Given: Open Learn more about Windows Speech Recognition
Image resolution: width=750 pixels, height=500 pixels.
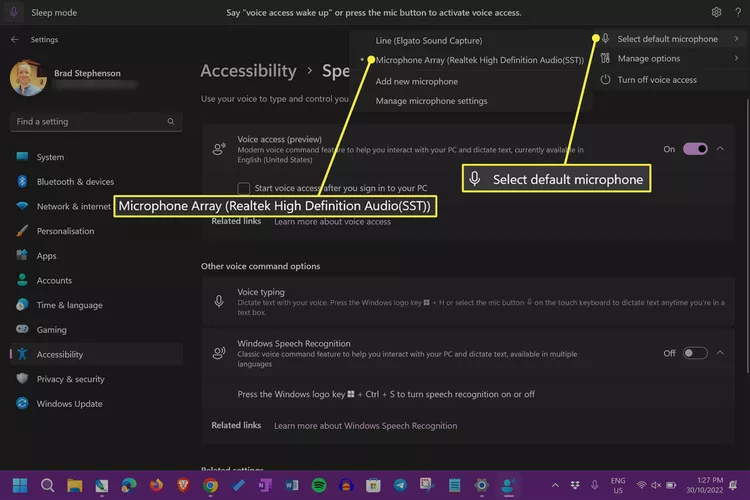Looking at the screenshot, I should (x=365, y=426).
